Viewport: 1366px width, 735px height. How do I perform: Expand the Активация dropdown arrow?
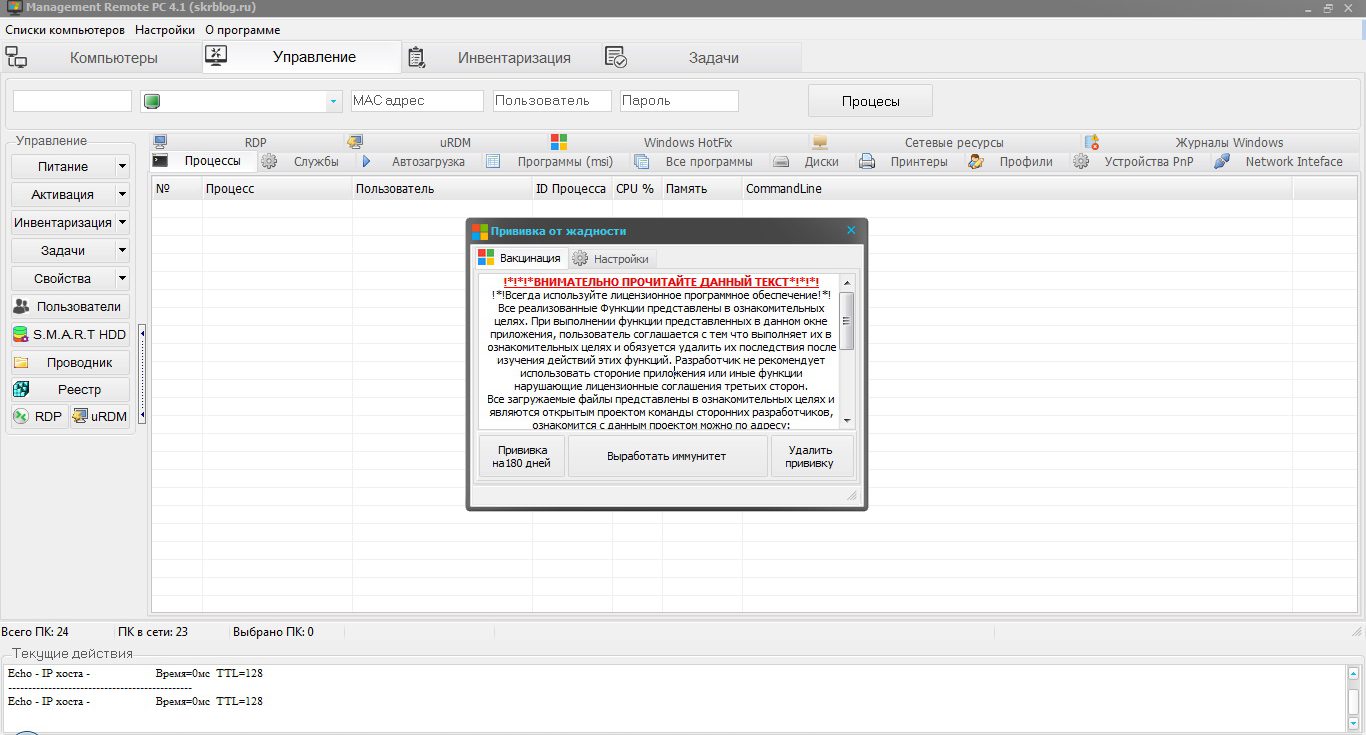[122, 195]
